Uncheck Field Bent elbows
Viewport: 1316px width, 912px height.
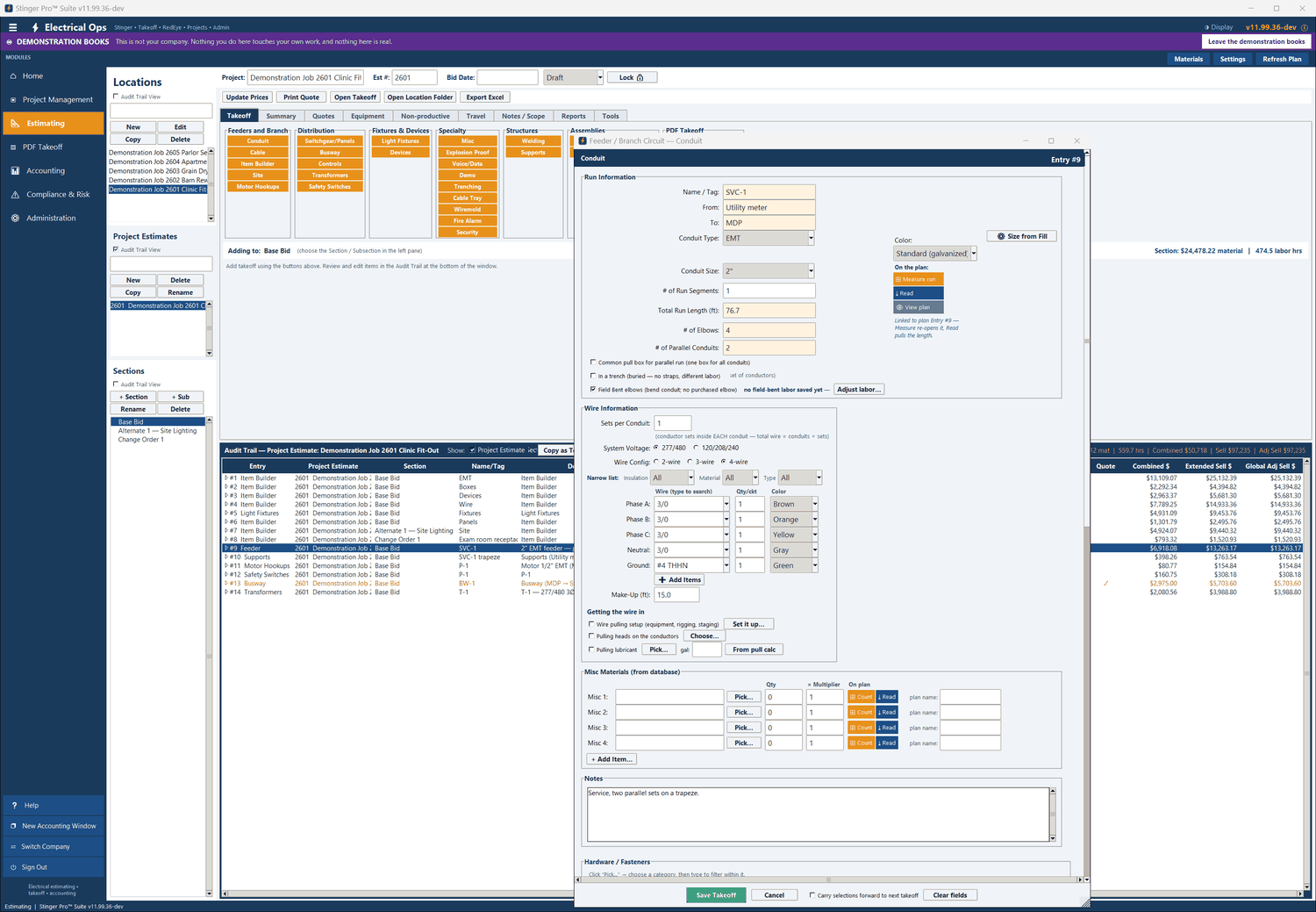pos(594,389)
